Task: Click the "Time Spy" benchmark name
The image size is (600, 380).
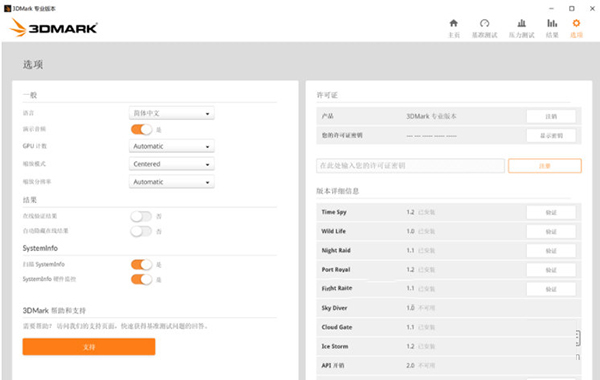Action: tap(334, 212)
